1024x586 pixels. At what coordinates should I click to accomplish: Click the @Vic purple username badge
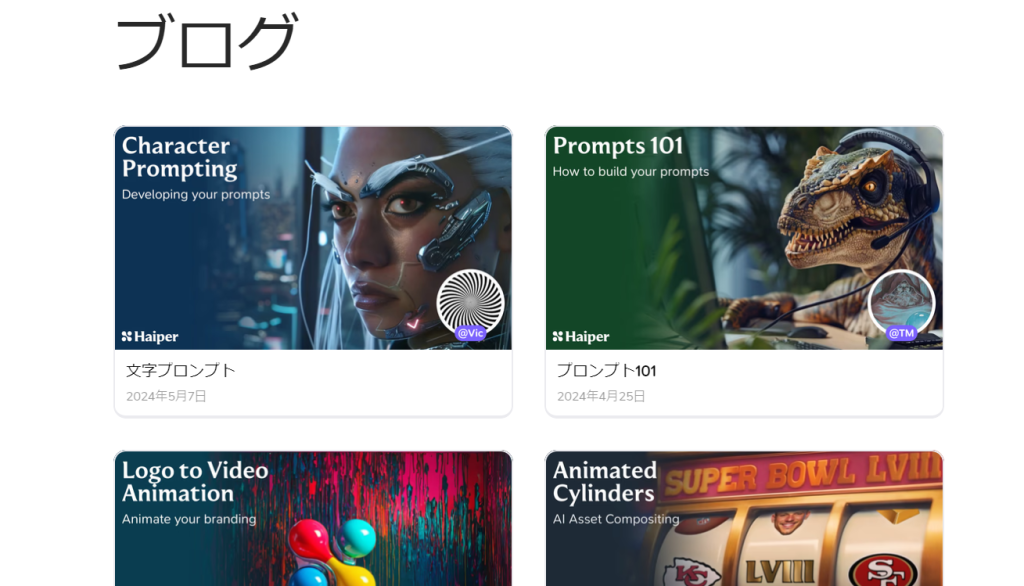pos(470,333)
